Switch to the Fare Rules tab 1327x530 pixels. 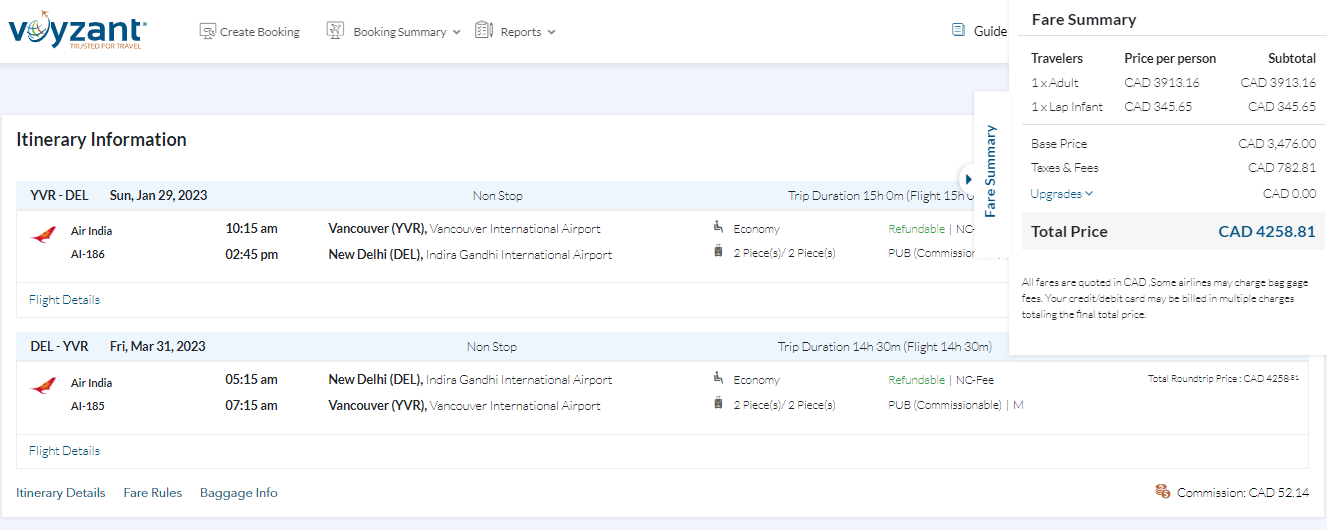[x=152, y=493]
